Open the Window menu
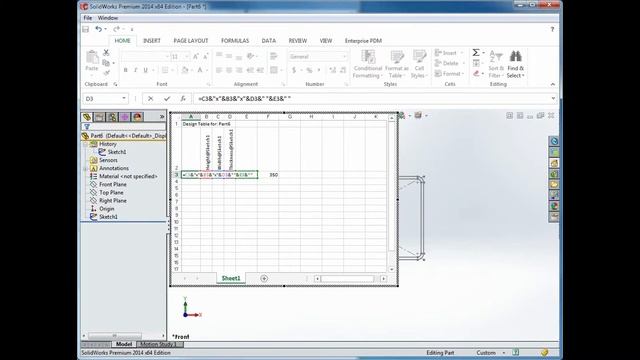Image resolution: width=640 pixels, height=360 pixels. (108, 18)
